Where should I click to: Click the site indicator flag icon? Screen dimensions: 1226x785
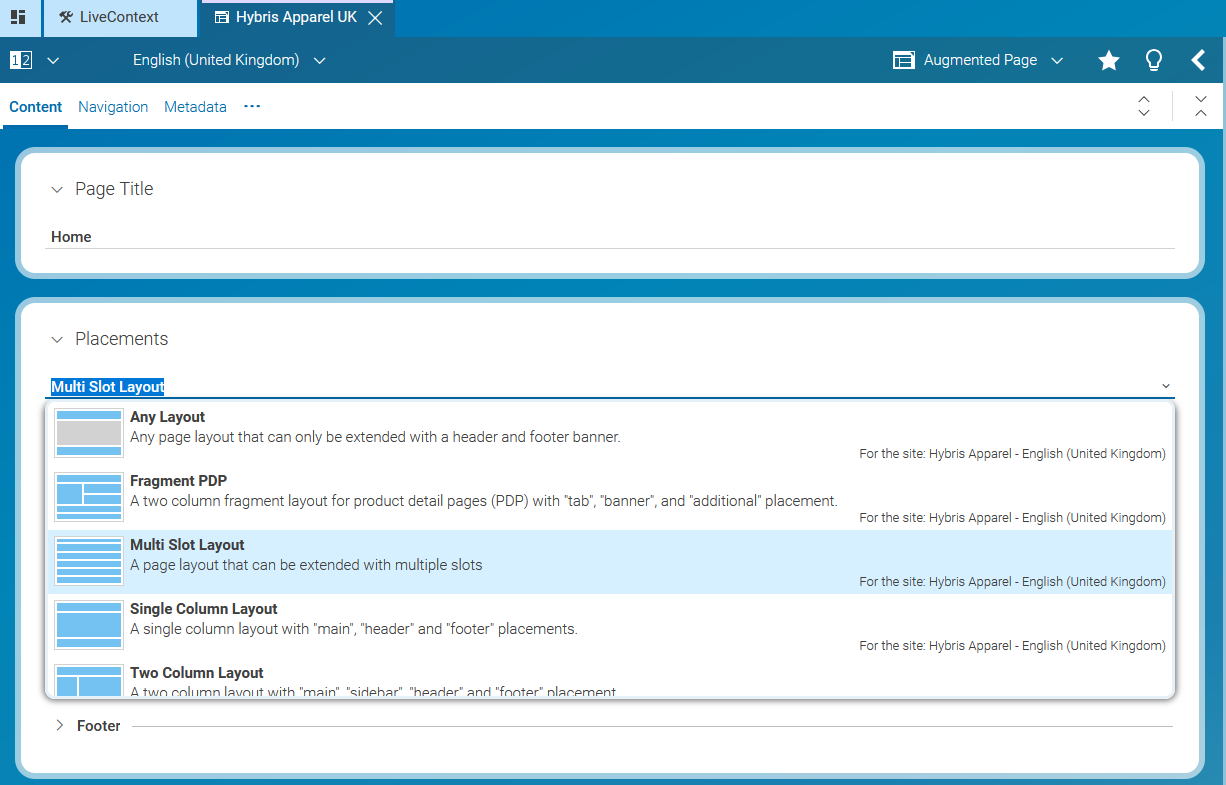[21, 60]
